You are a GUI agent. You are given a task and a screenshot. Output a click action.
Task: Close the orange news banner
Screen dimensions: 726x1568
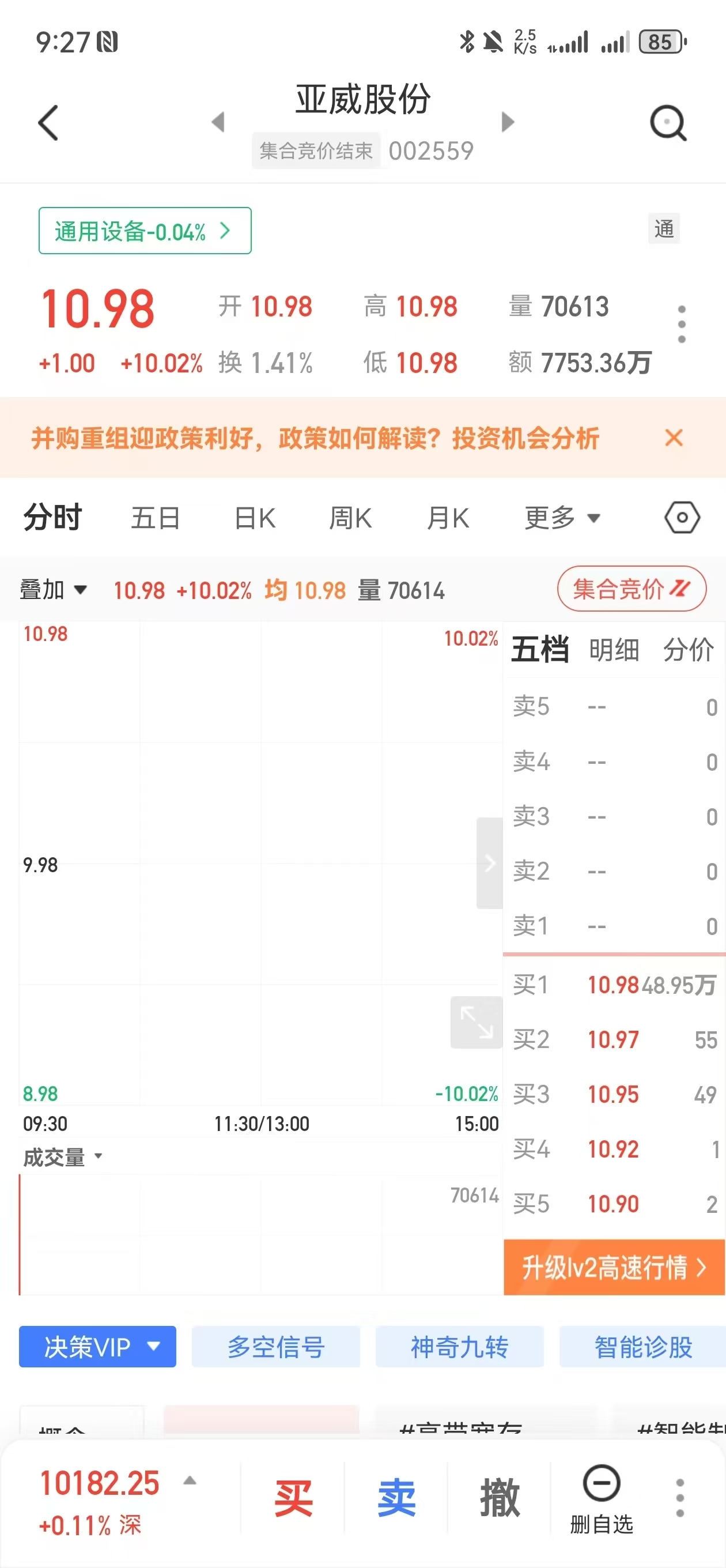(674, 438)
